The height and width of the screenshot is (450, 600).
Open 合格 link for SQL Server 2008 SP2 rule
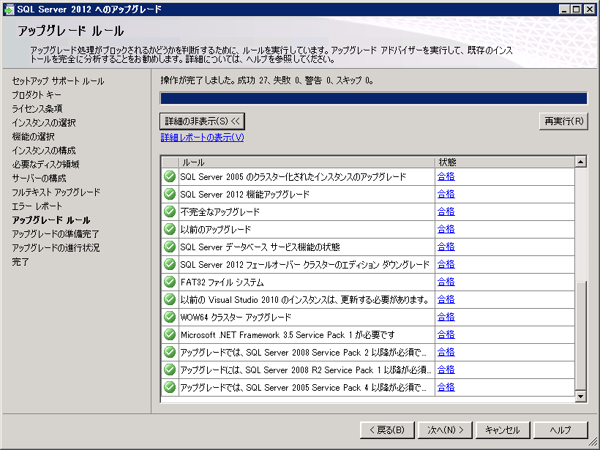click(446, 352)
